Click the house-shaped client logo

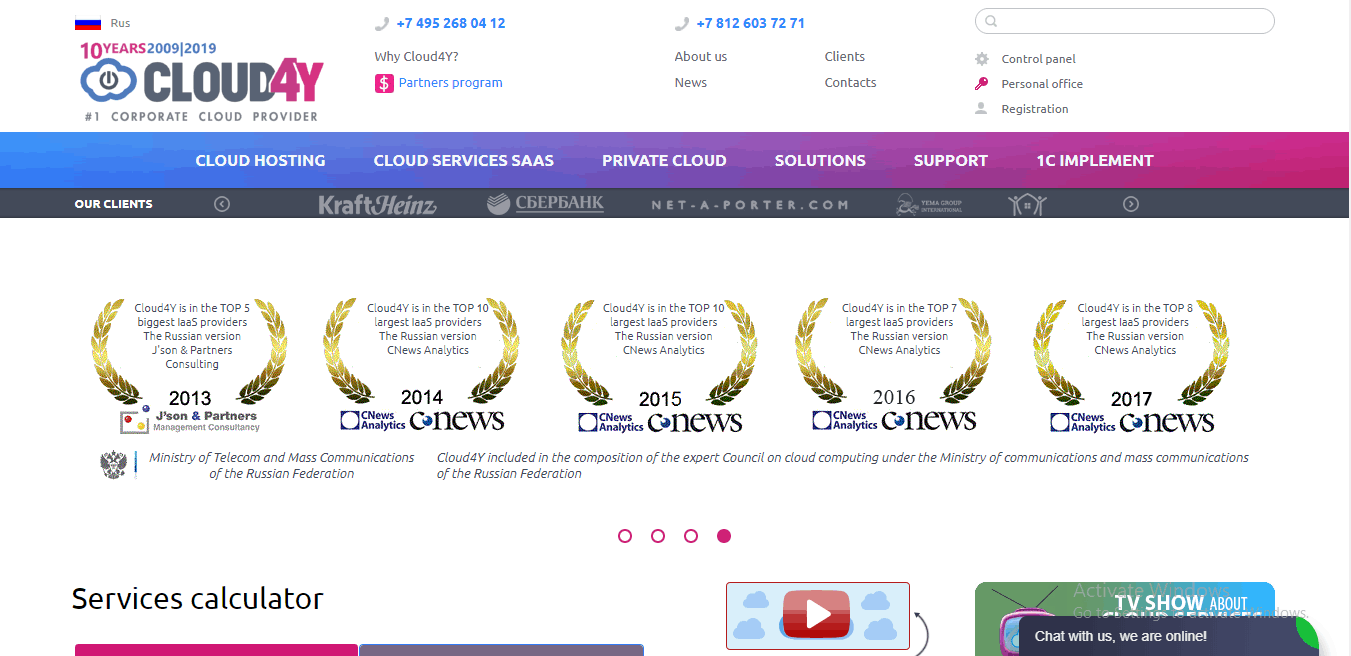click(x=1027, y=205)
